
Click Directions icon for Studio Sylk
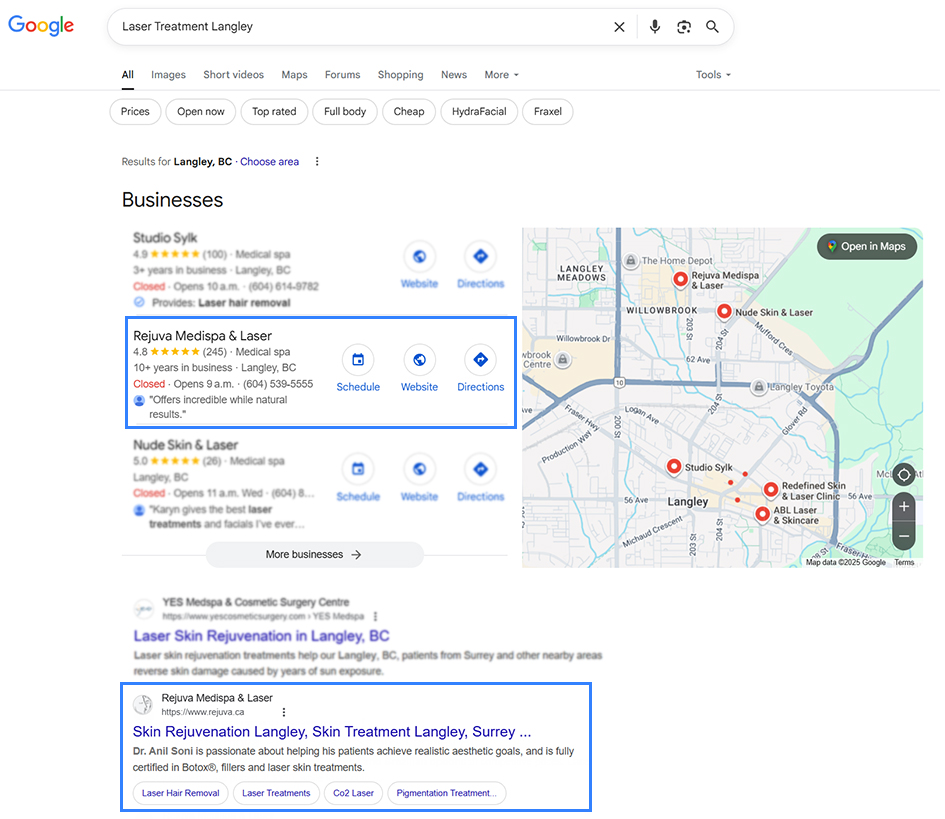pos(480,257)
